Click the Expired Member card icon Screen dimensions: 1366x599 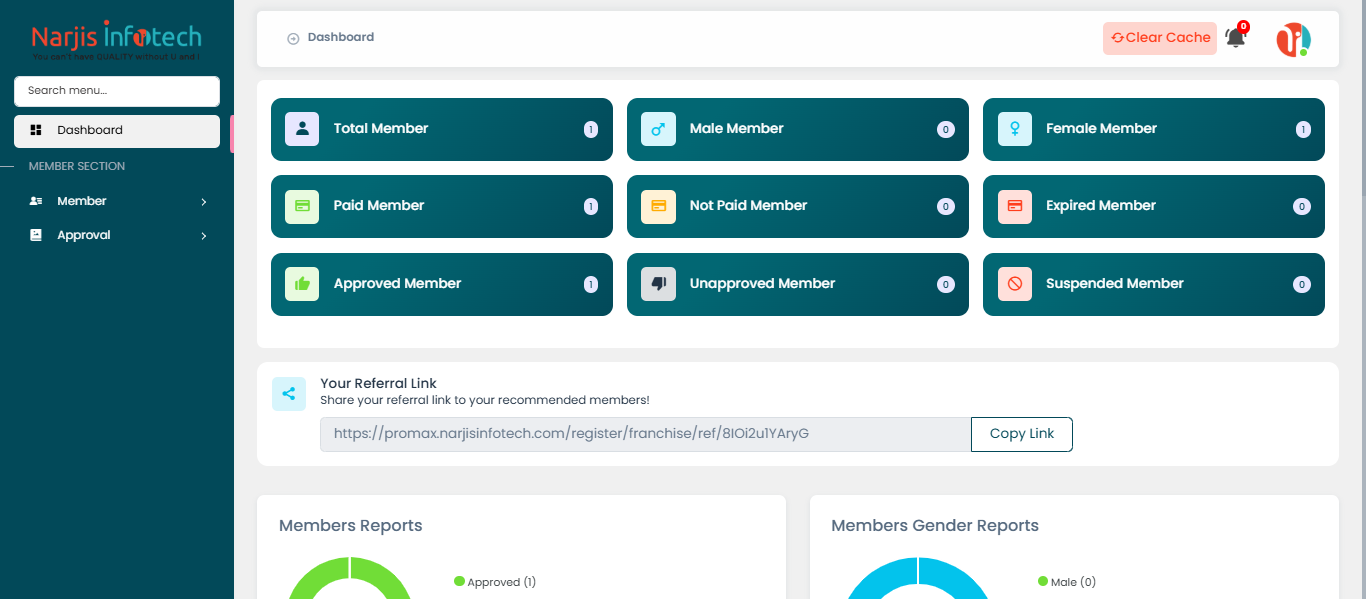[1015, 206]
